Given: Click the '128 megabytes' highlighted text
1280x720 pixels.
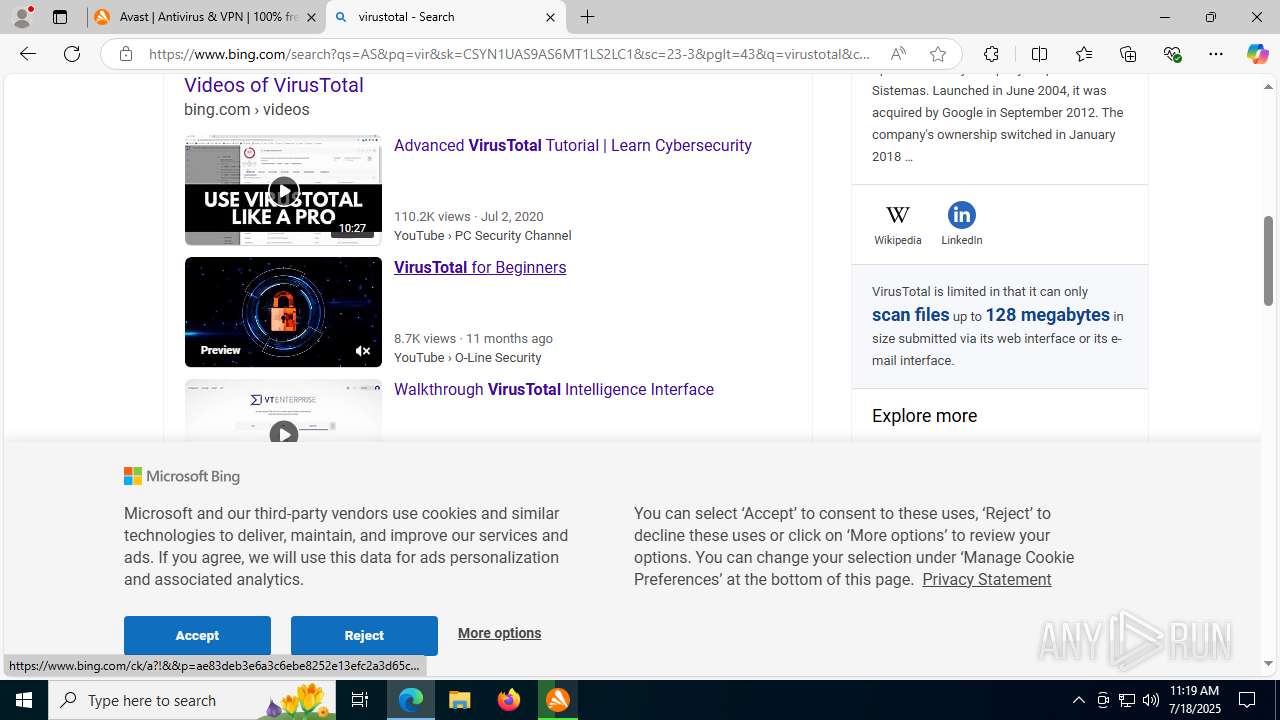Looking at the screenshot, I should coord(1047,315).
